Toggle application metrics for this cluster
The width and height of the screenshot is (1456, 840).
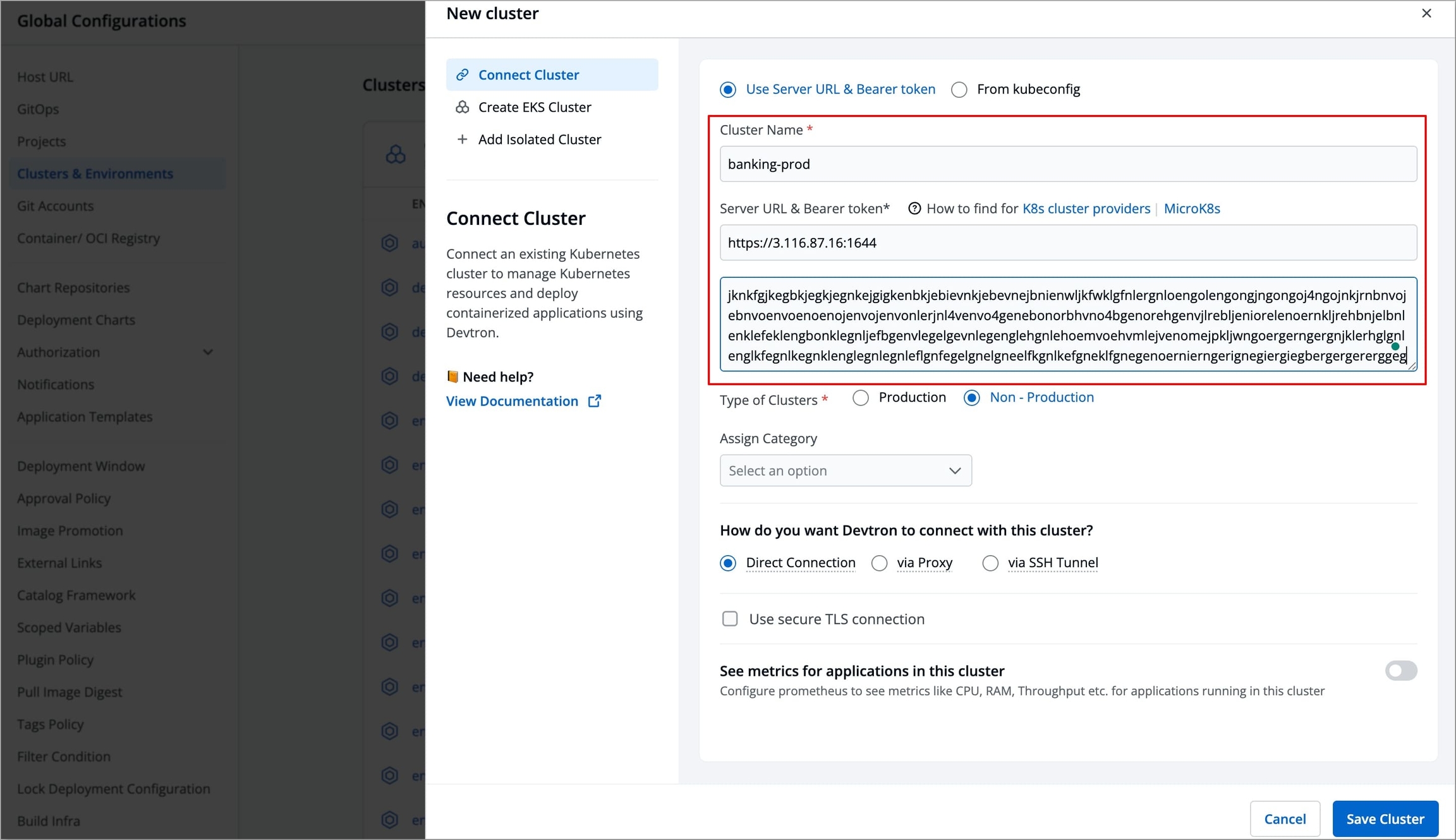coord(1400,671)
